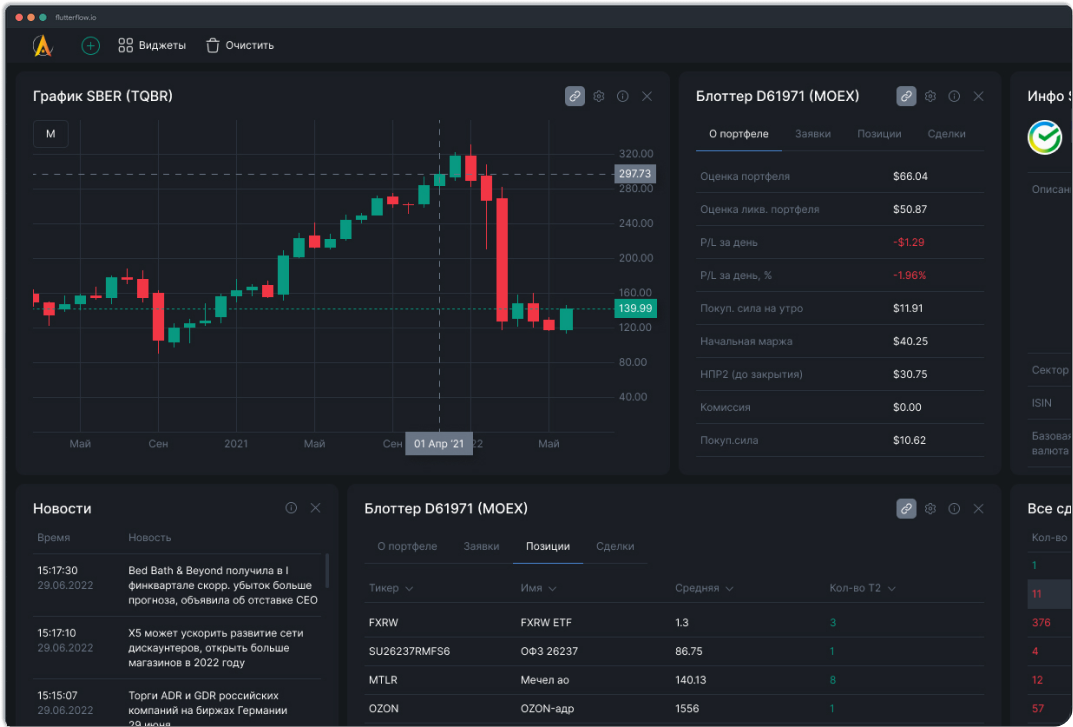Click the Оценка ликв. портфеля value $50.87
The width and height of the screenshot is (1073, 727).
tap(910, 209)
